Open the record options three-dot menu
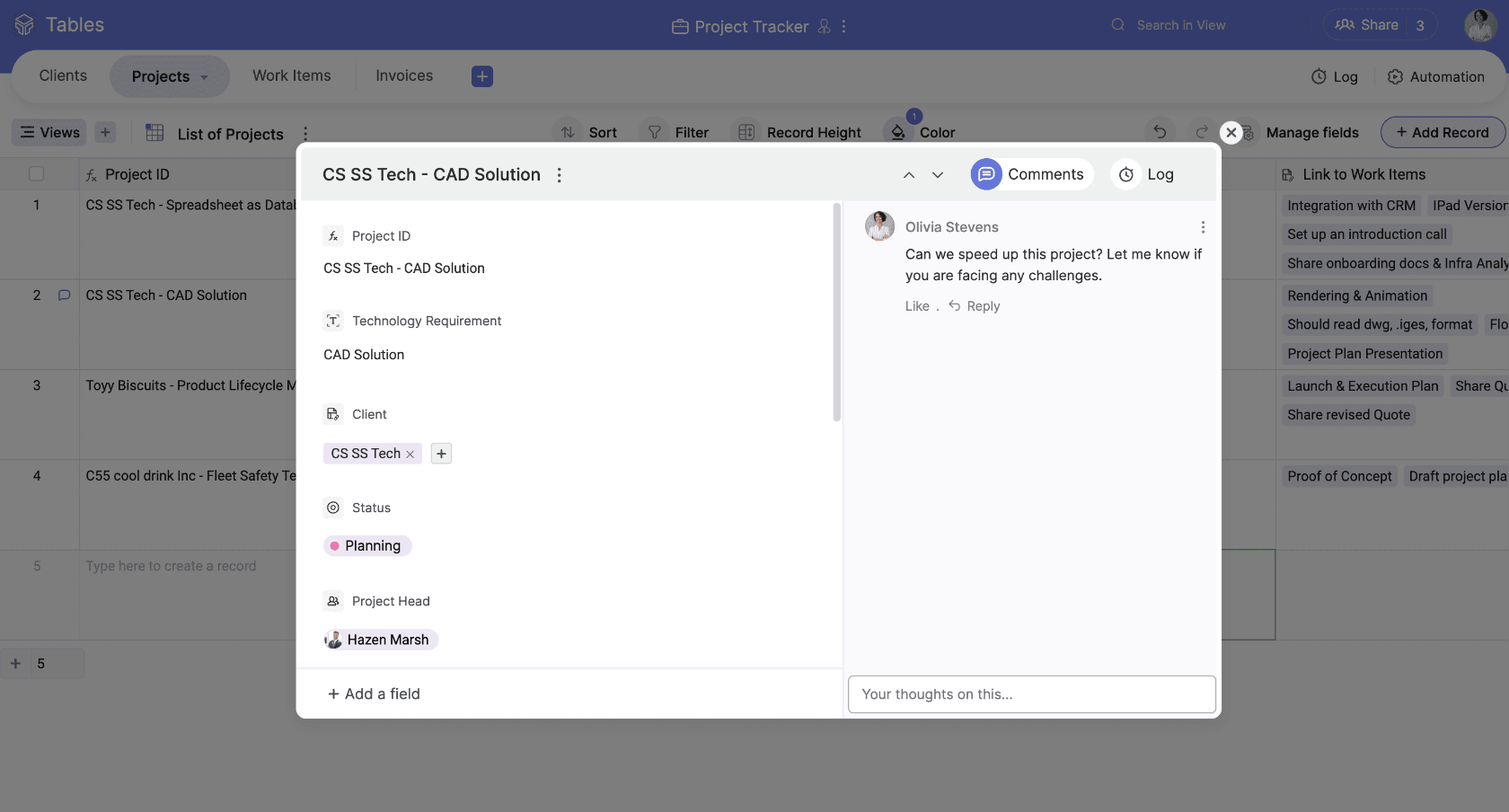This screenshot has height=812, width=1509. click(x=559, y=175)
